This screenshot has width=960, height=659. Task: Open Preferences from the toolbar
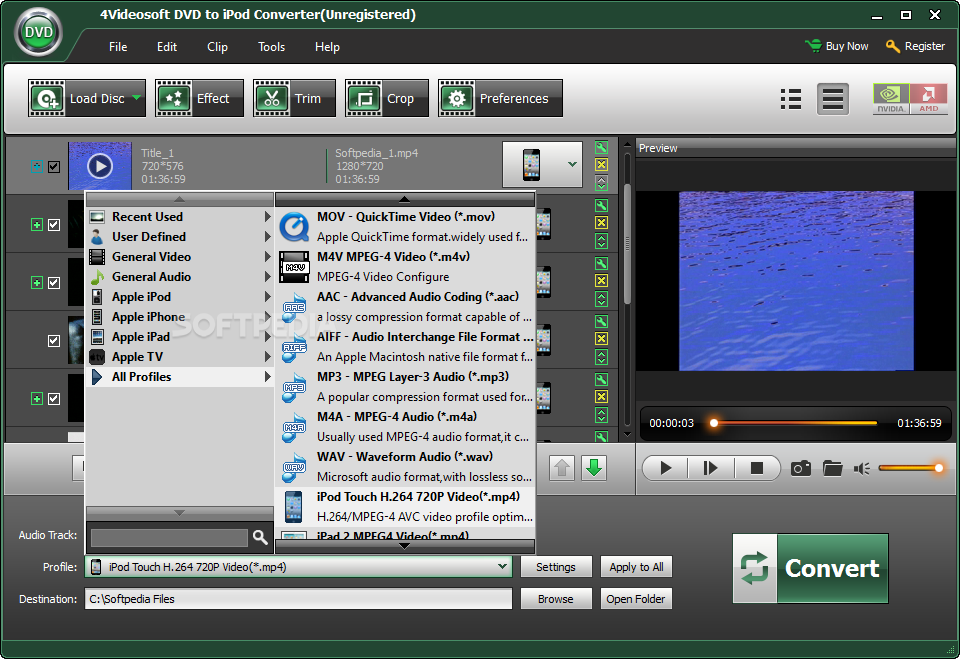pos(500,98)
